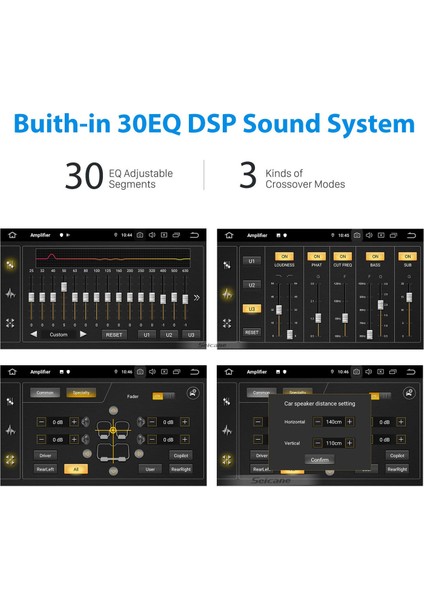
Task: Tap the back arrow in the 10:45 crossover screen
Action: click(411, 235)
